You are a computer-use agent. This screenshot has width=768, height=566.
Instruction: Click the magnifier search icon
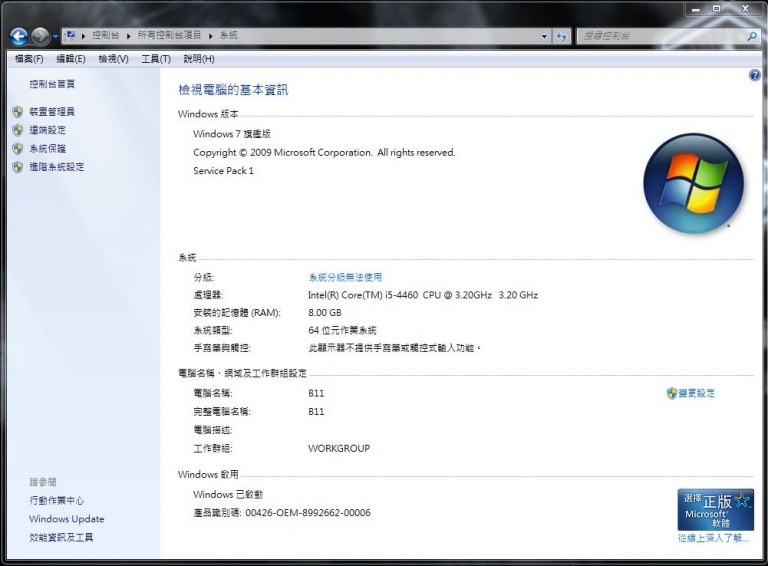click(x=752, y=36)
